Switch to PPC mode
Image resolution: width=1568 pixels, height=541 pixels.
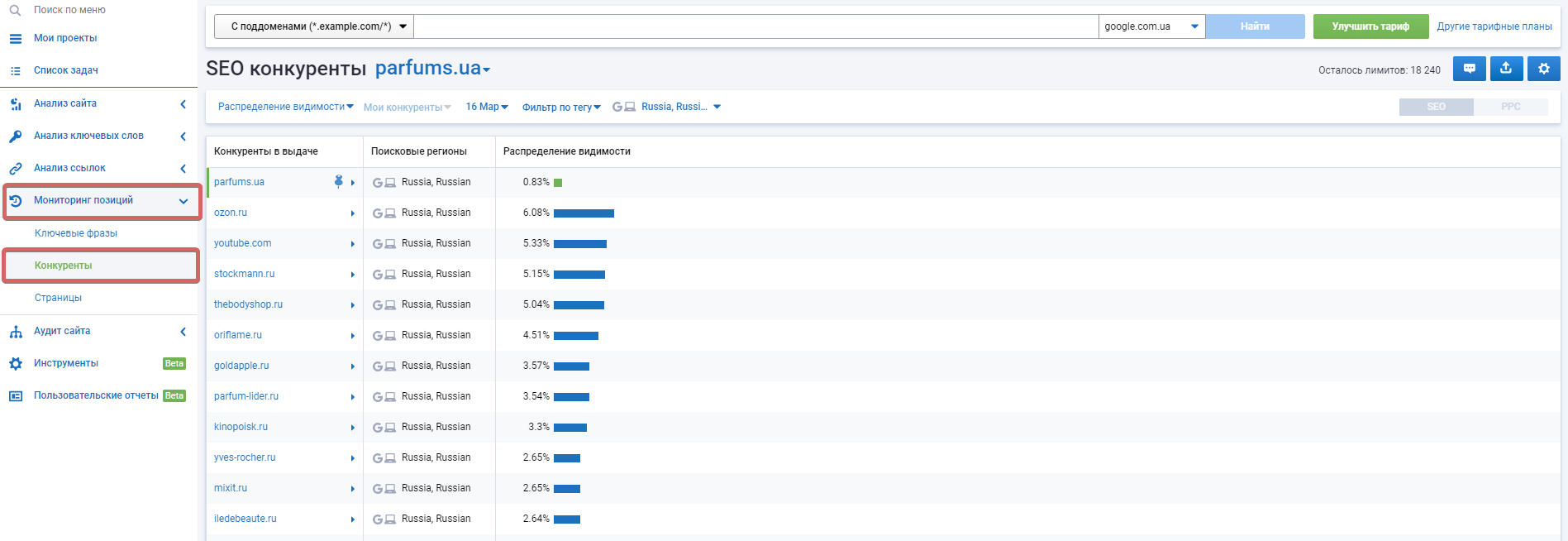[1511, 107]
